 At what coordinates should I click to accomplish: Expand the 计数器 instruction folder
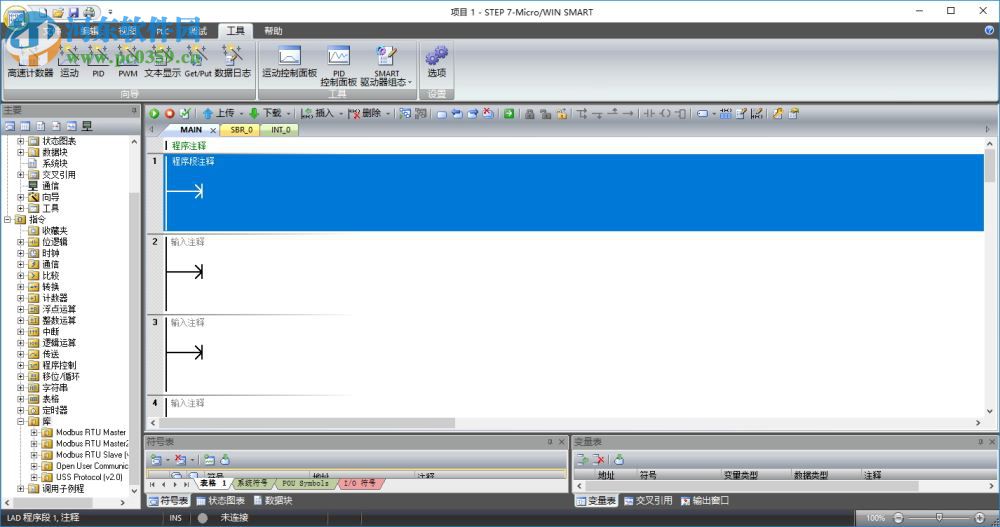click(x=20, y=298)
